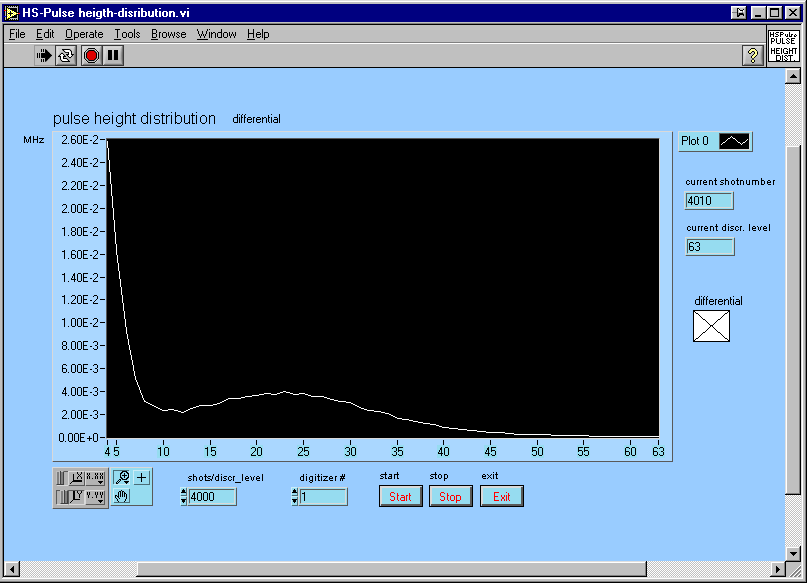The width and height of the screenshot is (807, 583).
Task: Click the Y axis minimum label 0.00E+0
Action: tap(78, 438)
